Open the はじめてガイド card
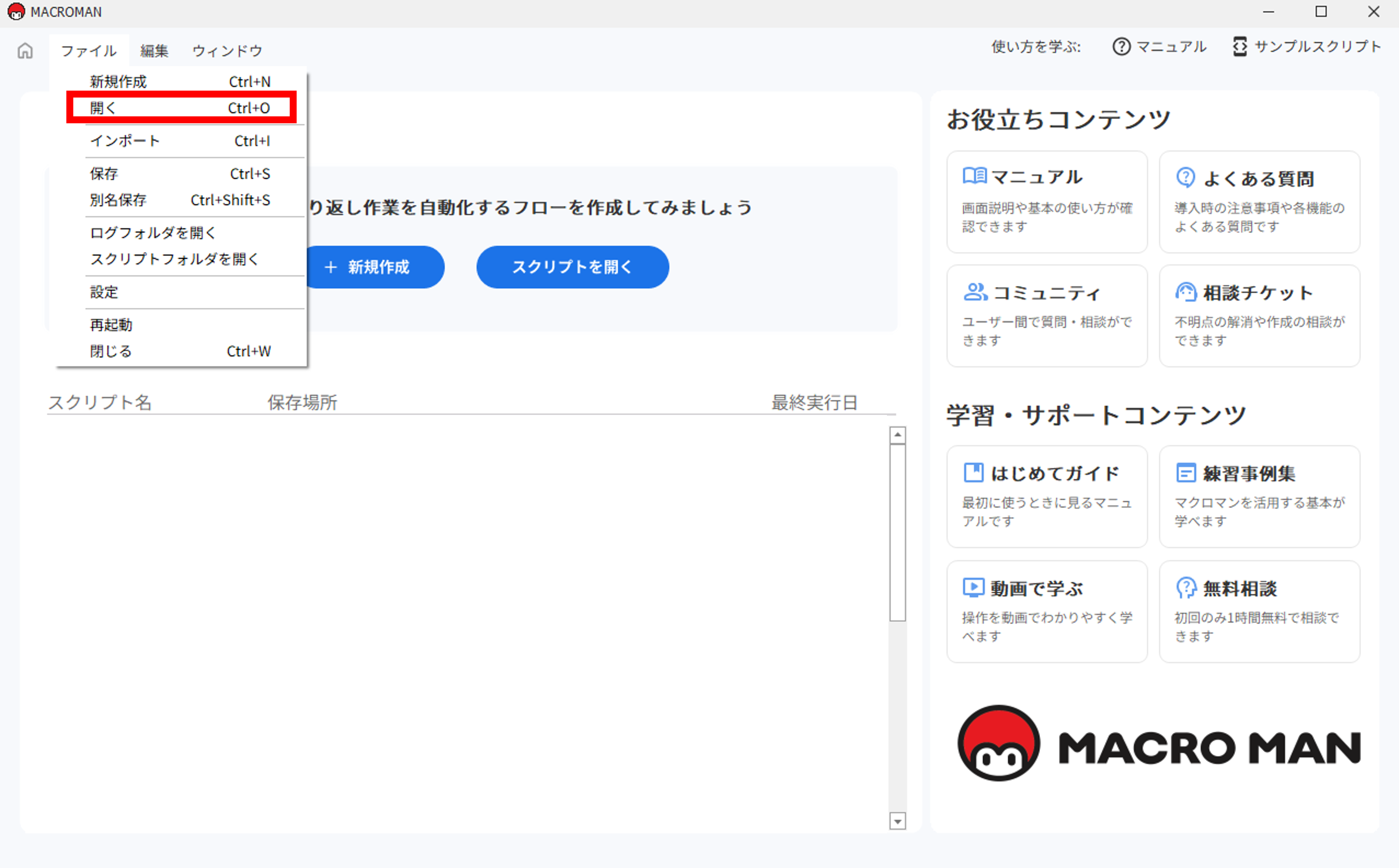This screenshot has width=1399, height=868. [1046, 497]
